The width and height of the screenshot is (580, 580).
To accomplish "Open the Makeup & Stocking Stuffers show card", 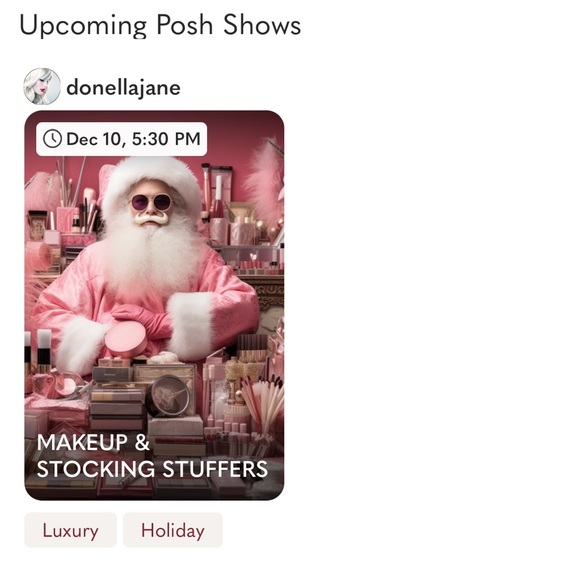I will [154, 305].
